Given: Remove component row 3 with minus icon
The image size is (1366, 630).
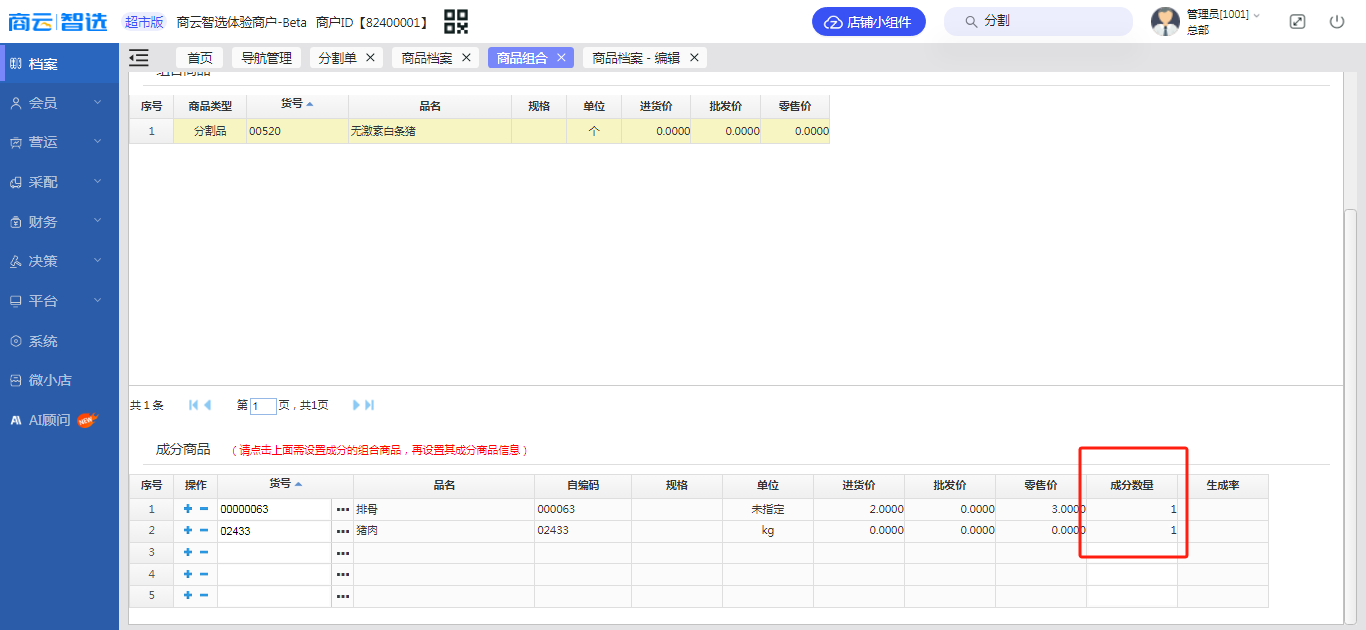Looking at the screenshot, I should 204,552.
